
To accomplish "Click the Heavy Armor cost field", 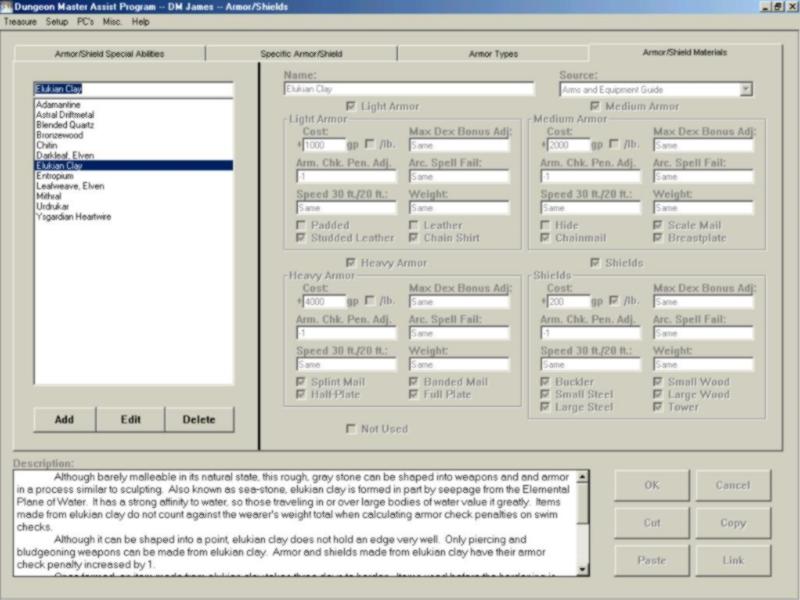I will 323,300.
